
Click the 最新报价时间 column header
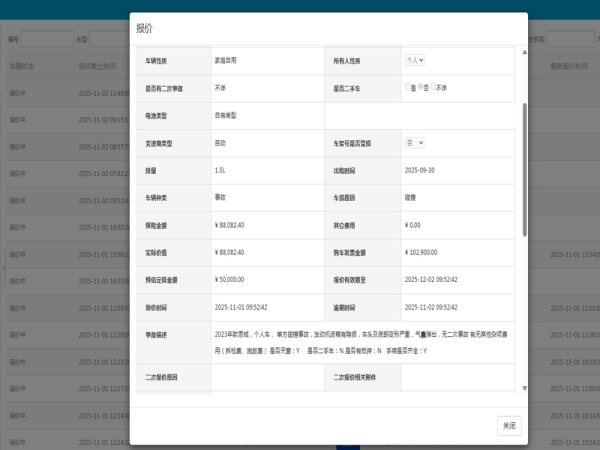coord(570,65)
